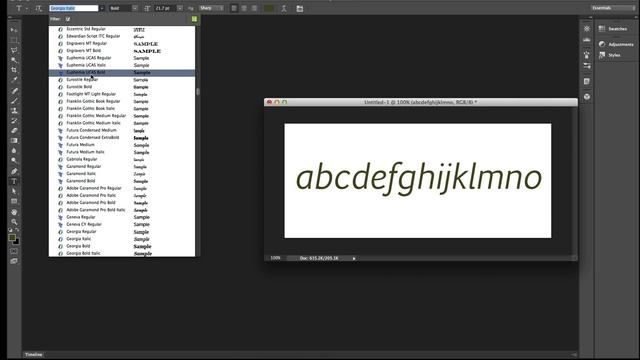Select the Dodge tool

pos(14,160)
